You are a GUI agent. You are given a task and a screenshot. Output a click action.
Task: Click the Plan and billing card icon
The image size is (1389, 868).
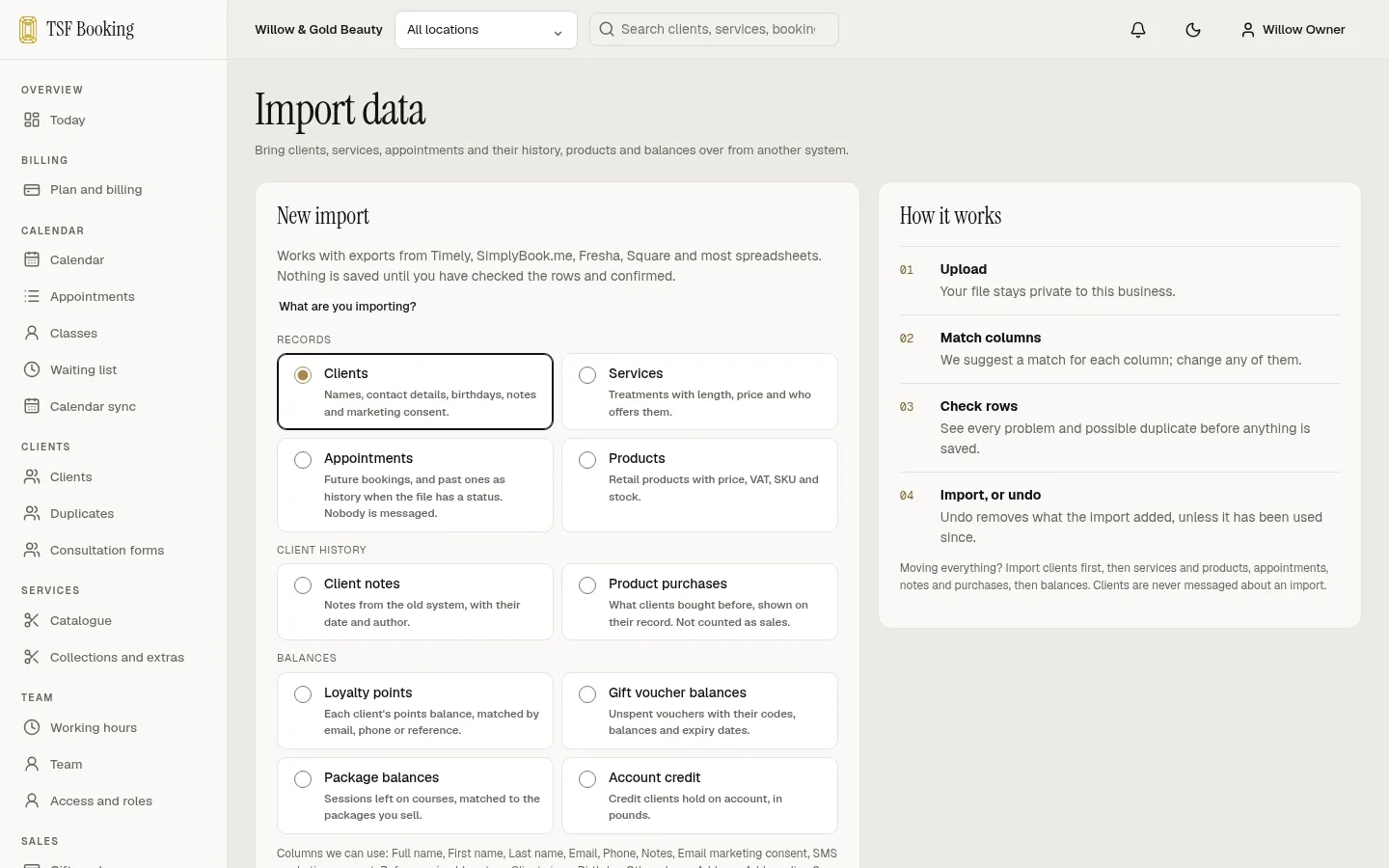32,190
